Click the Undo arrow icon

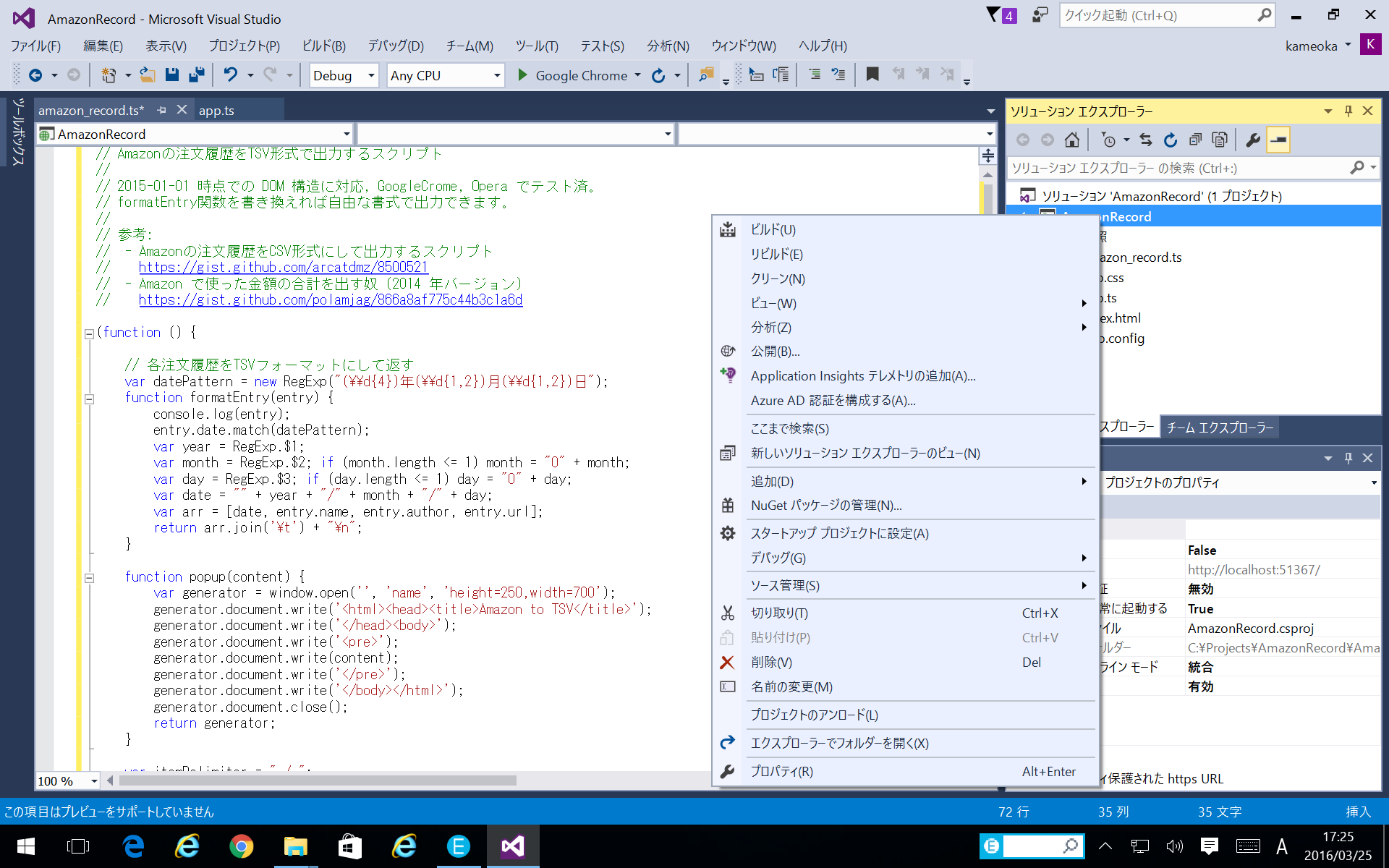pos(230,75)
